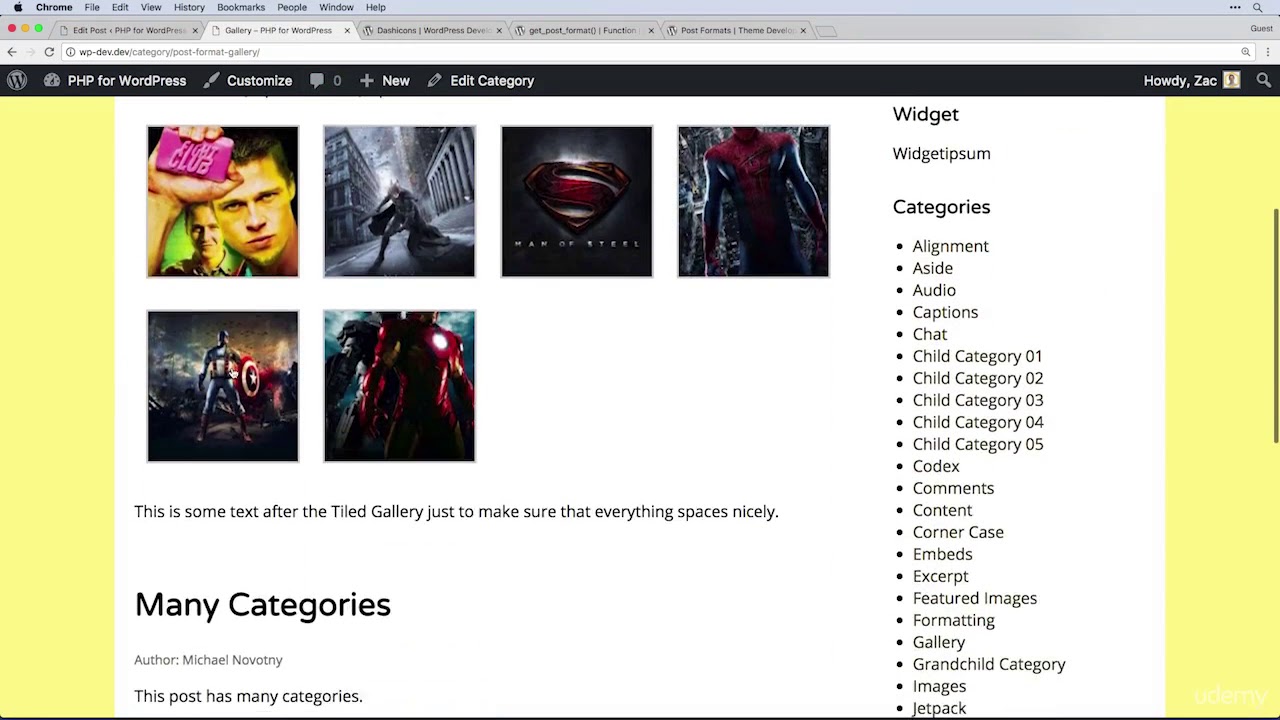The height and width of the screenshot is (720, 1280).
Task: Open the Spider-Man gallery thumbnail
Action: click(x=753, y=201)
